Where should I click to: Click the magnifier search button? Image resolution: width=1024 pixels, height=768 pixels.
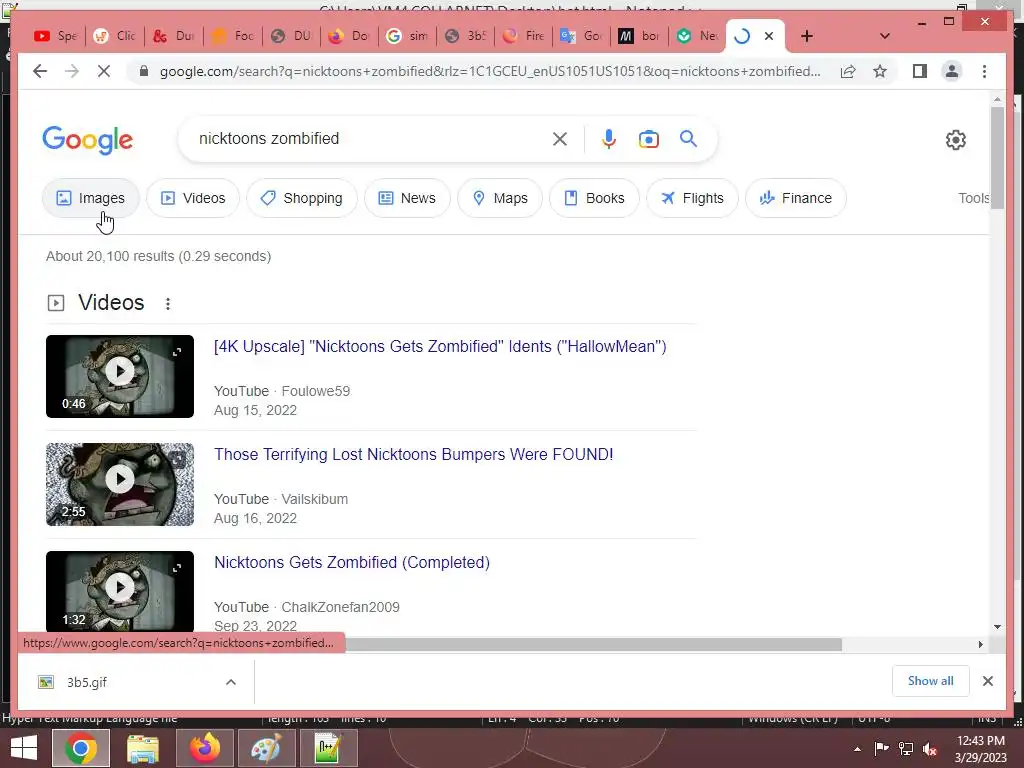tap(688, 138)
